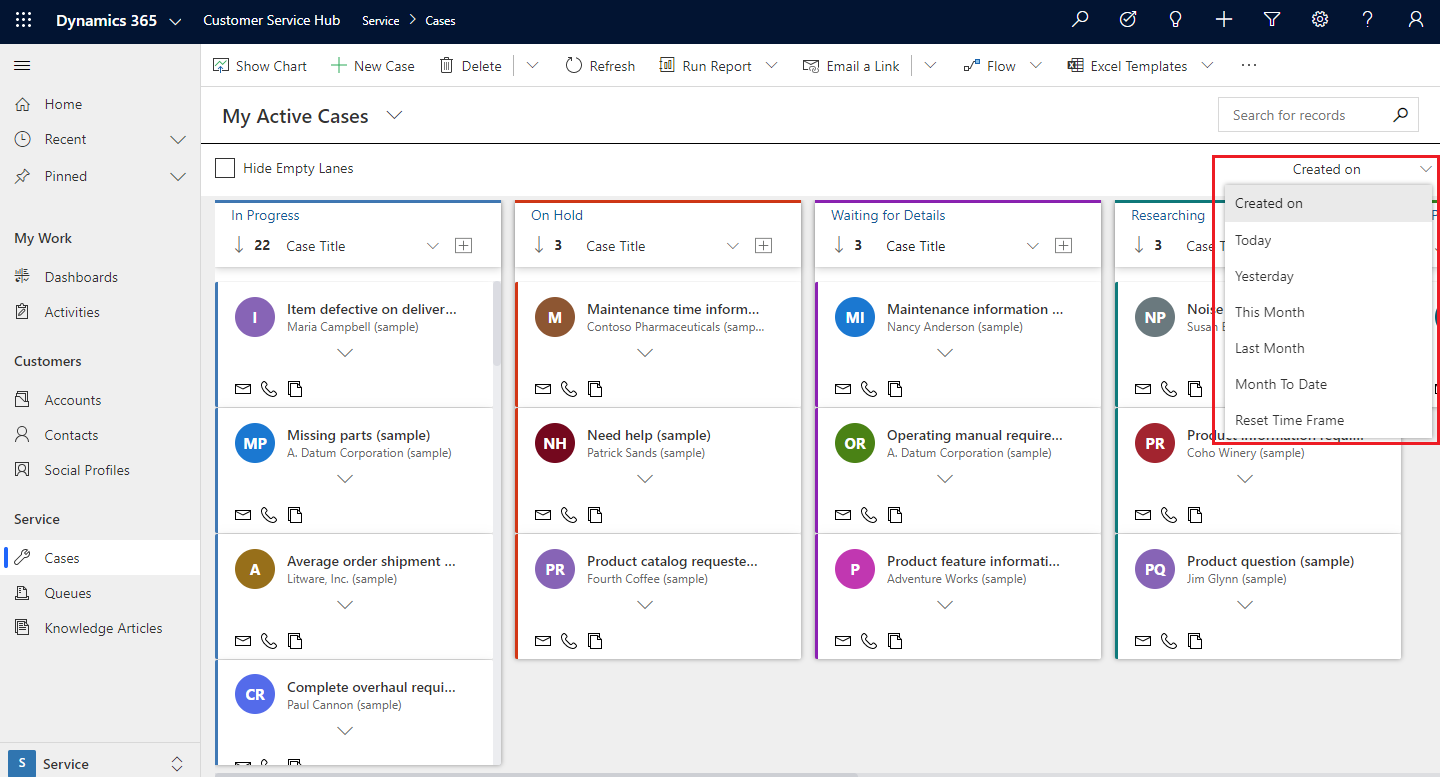Open more commands ellipsis
Viewport: 1440px width, 777px height.
1248,65
